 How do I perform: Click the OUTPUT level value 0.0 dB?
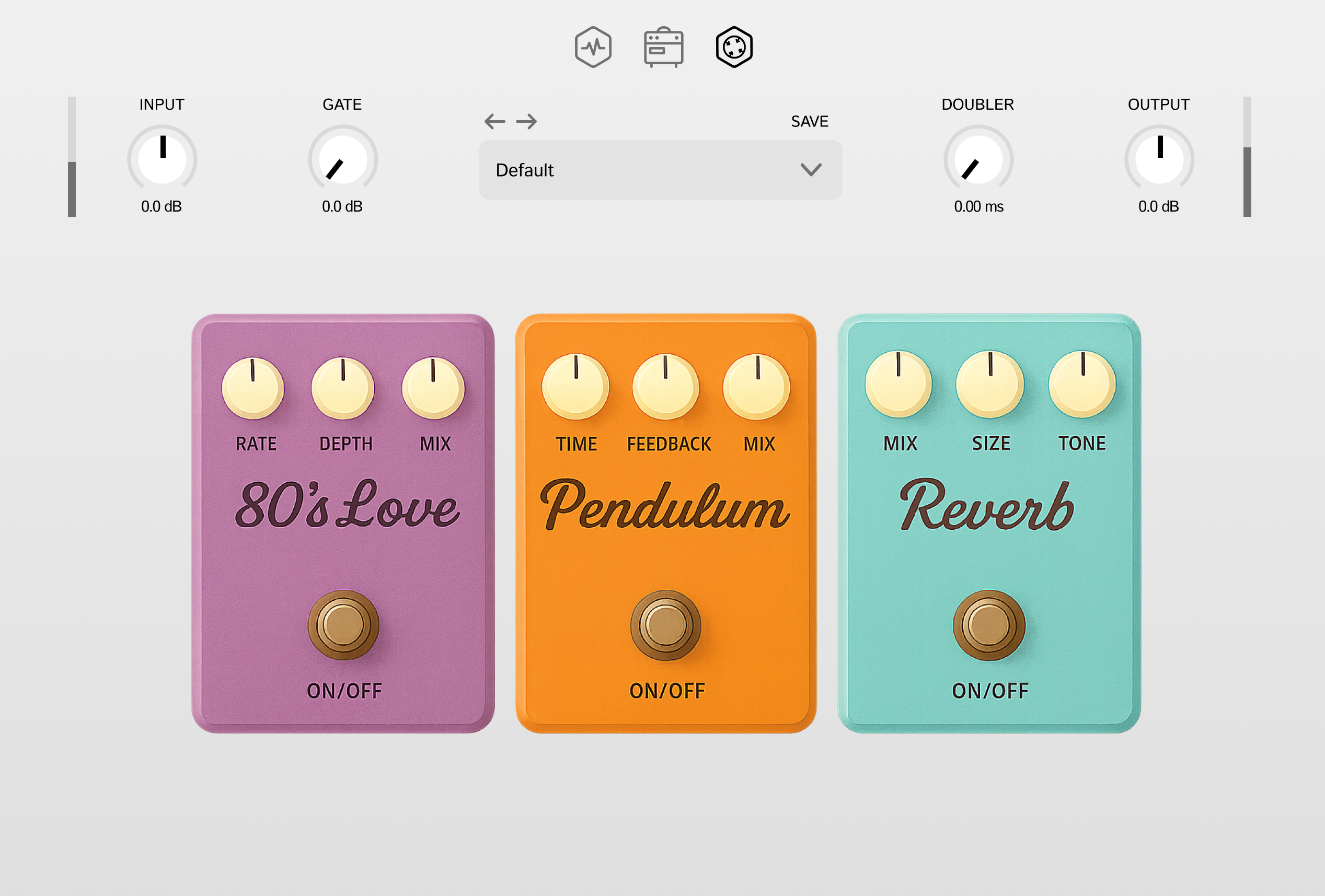pos(1158,206)
